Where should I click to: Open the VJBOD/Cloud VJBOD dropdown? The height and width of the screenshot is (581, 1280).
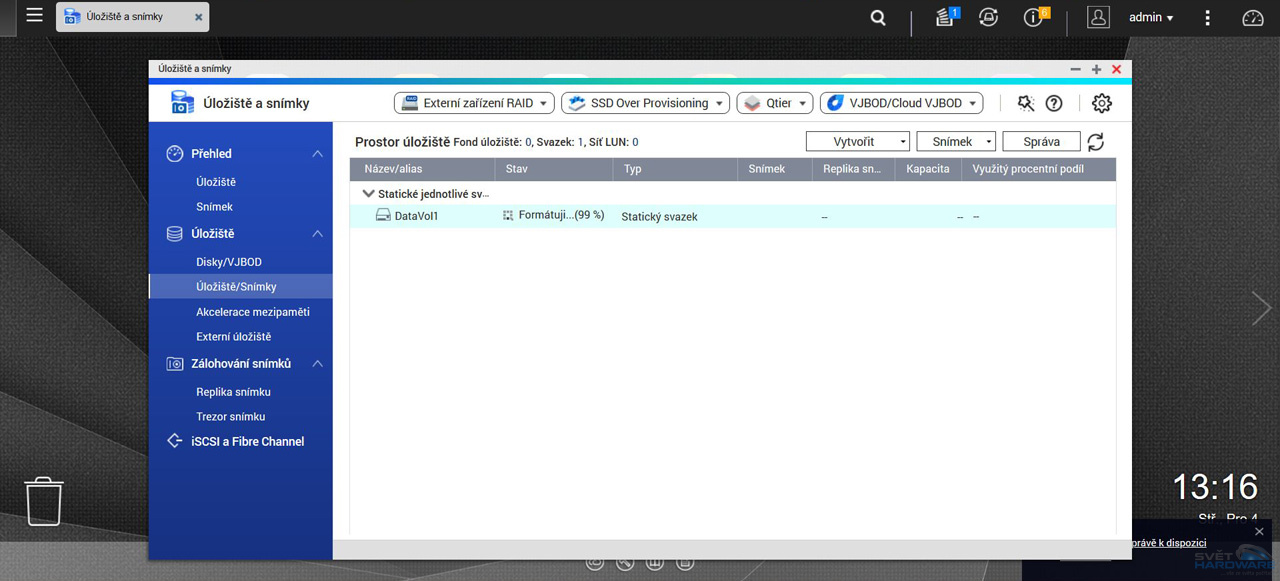click(900, 102)
